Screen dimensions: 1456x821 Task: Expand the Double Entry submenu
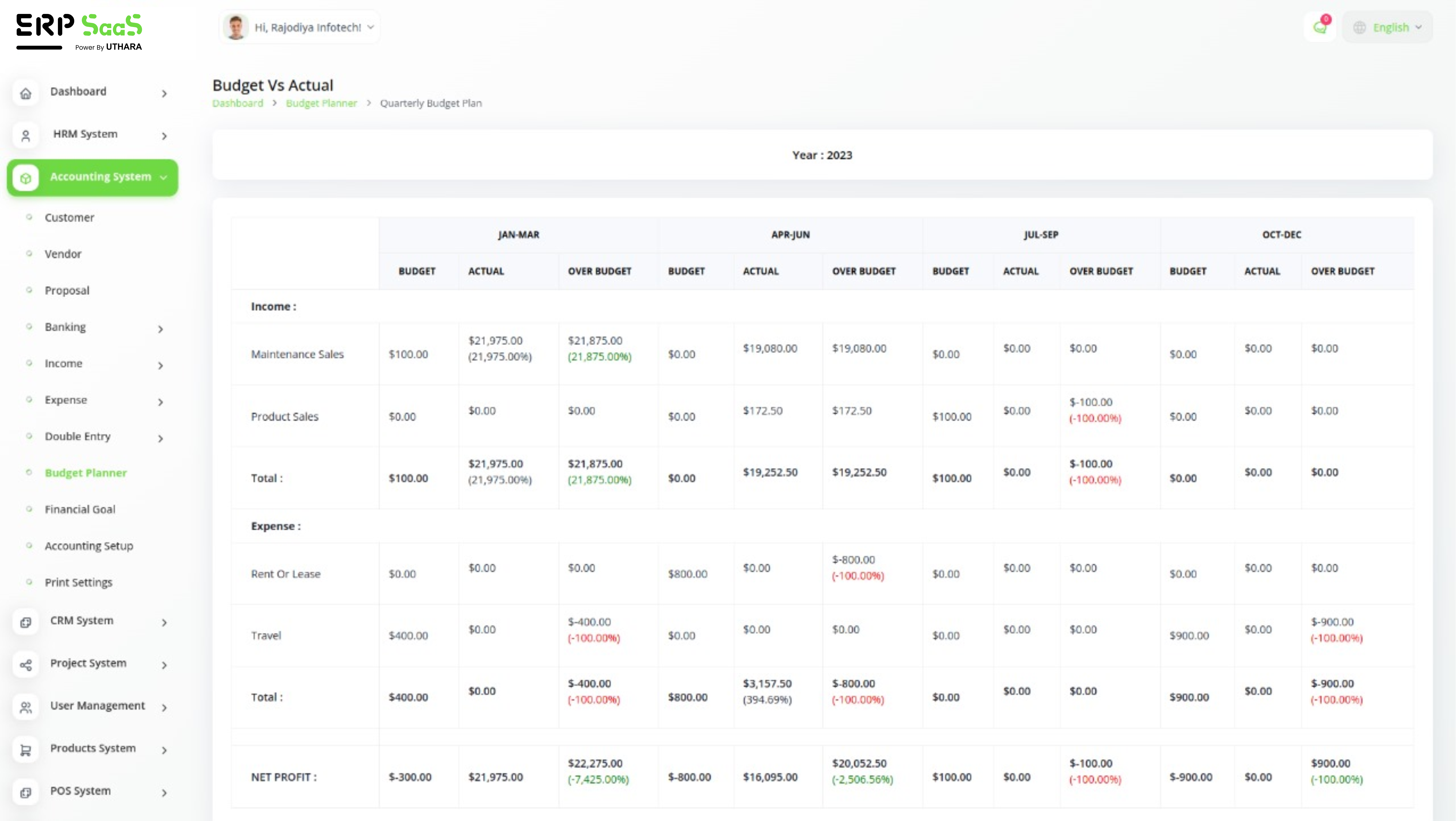(161, 438)
